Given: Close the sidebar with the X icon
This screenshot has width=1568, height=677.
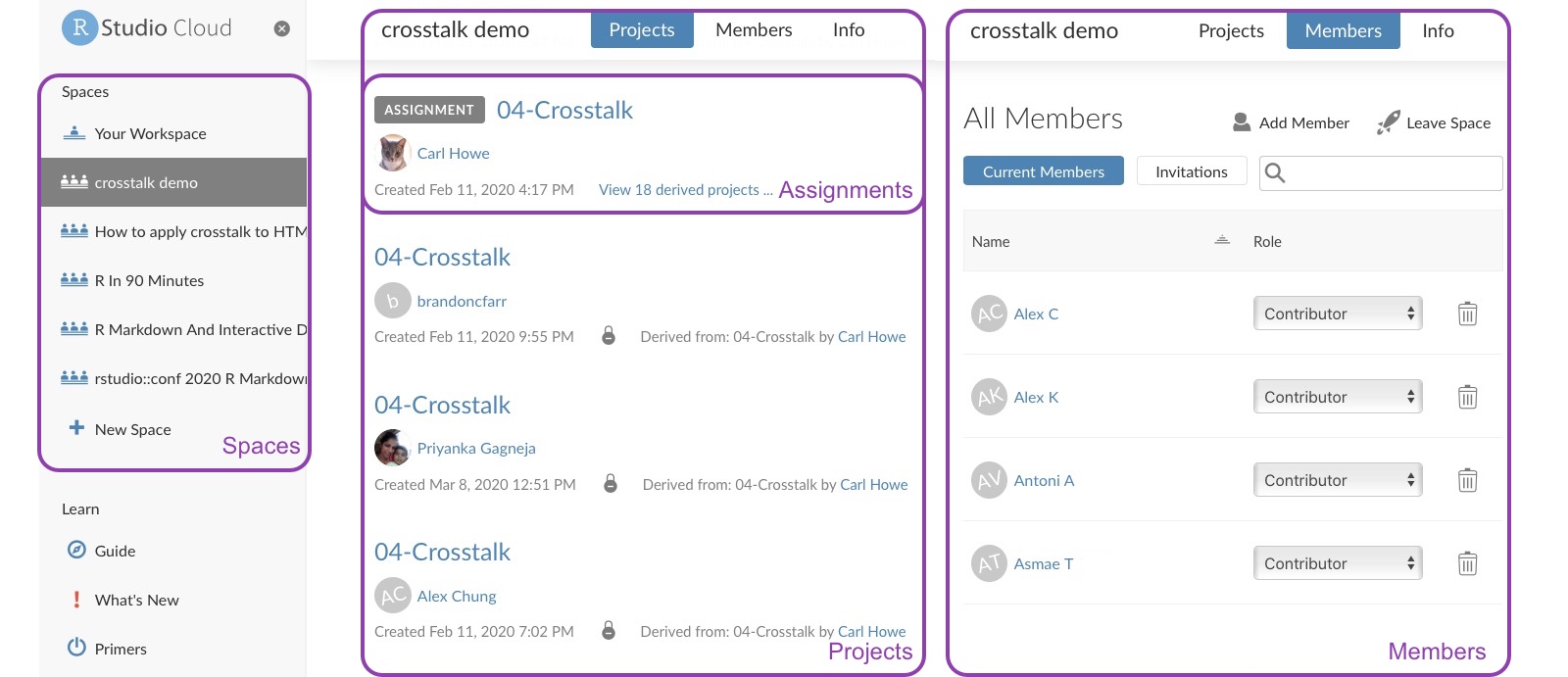Looking at the screenshot, I should click(282, 29).
